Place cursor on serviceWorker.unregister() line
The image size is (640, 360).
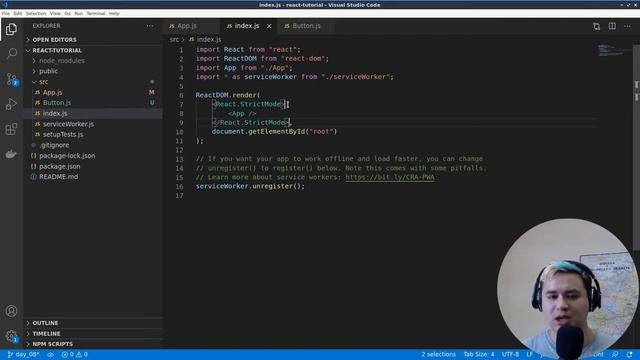point(250,186)
